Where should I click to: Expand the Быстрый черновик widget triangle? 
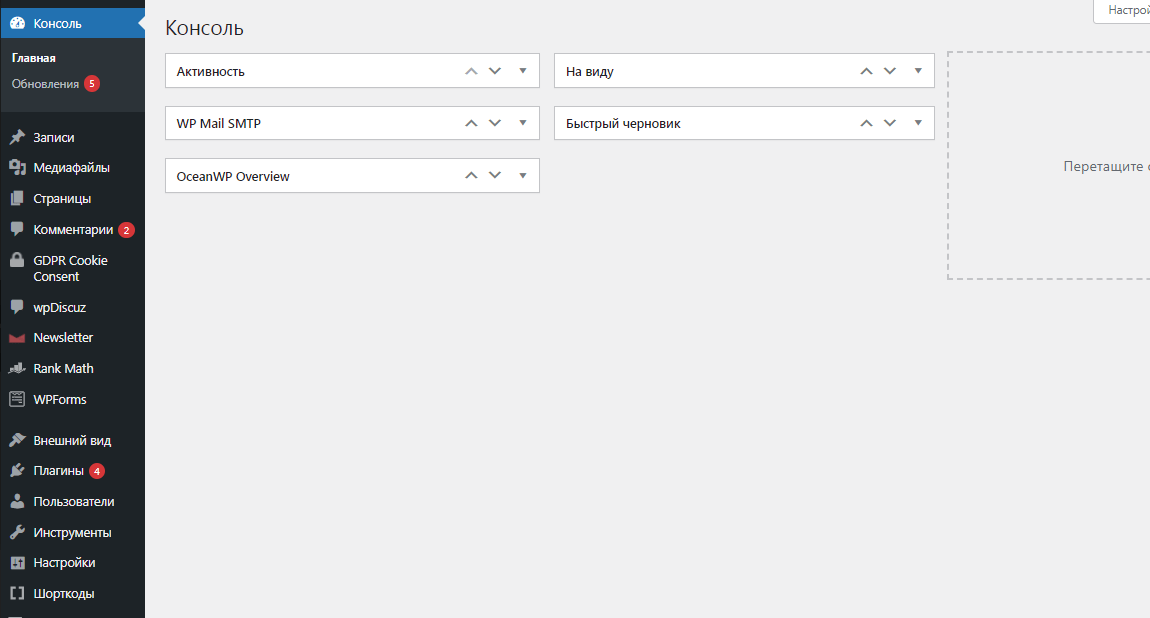pyautogui.click(x=917, y=123)
